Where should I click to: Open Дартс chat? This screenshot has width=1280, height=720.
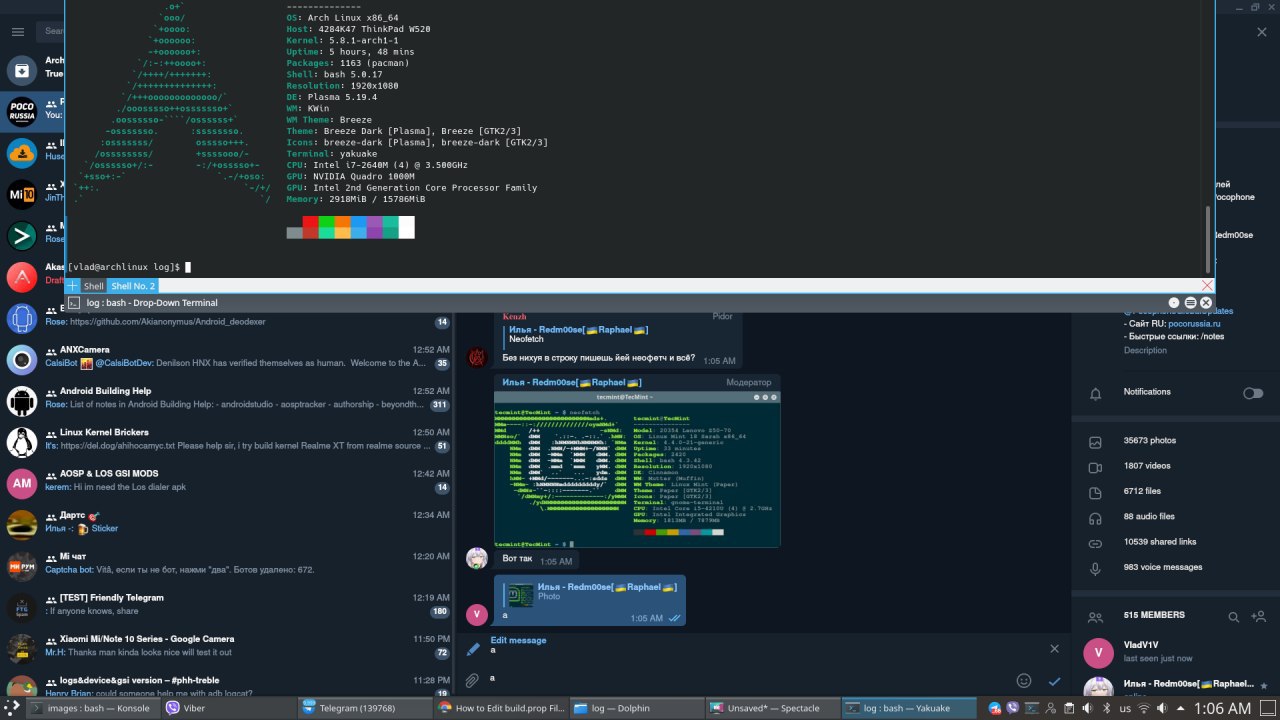tap(228, 522)
